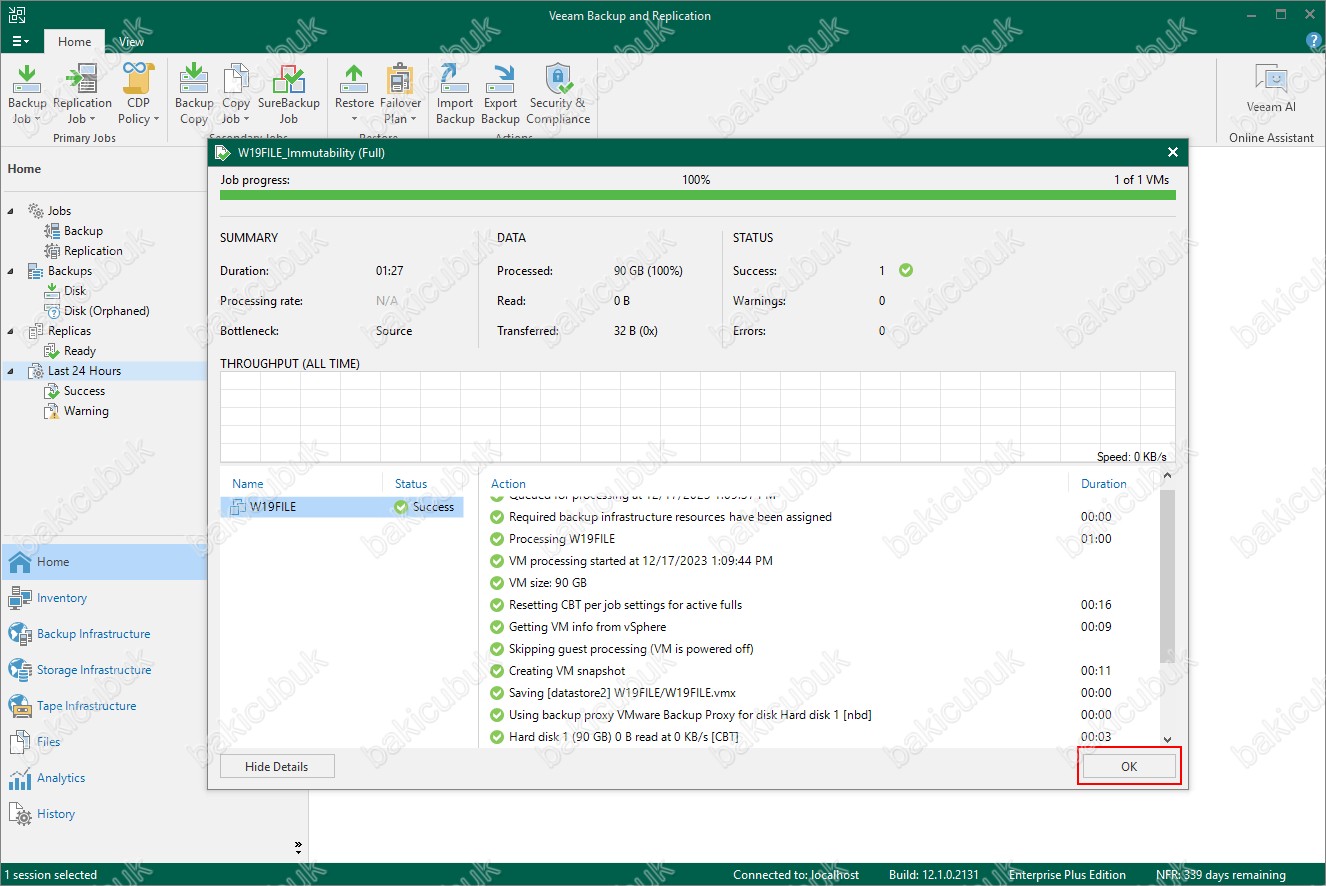
Task: Expand navigation pane overflow chevron
Action: pos(298,847)
